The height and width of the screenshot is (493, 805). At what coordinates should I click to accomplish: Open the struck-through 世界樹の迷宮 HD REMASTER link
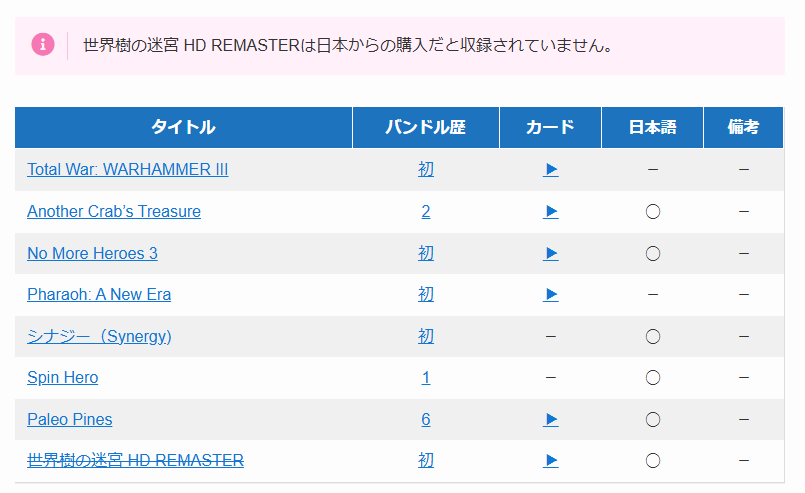135,461
